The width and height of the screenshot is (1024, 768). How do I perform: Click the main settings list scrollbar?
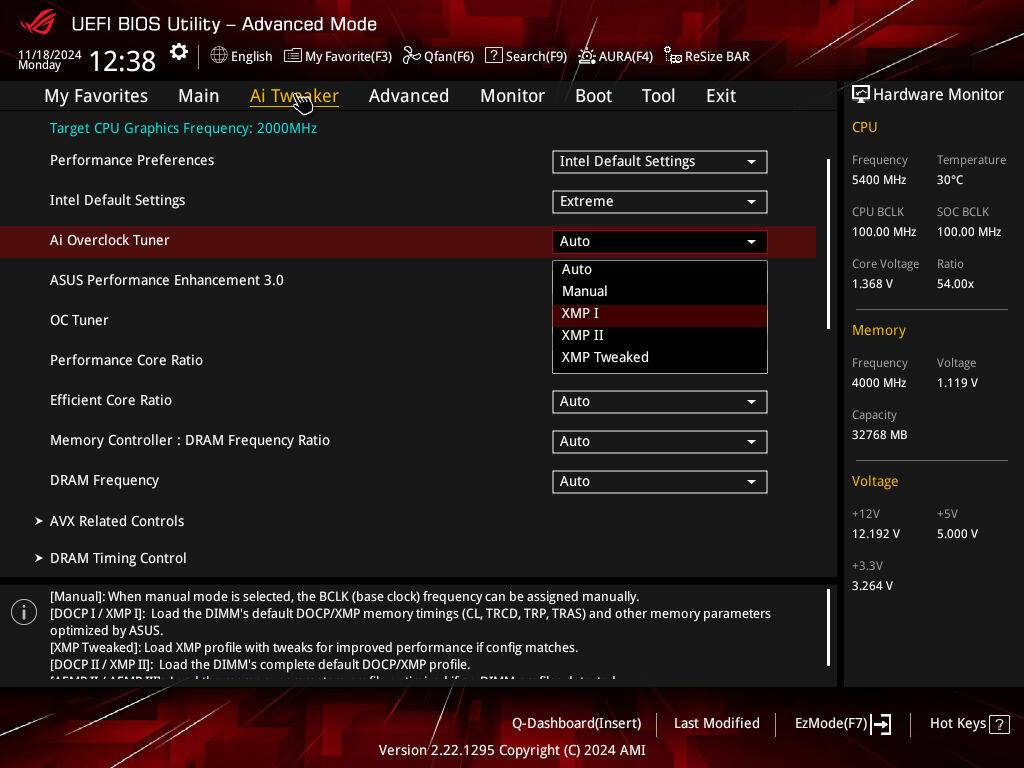pyautogui.click(x=829, y=244)
